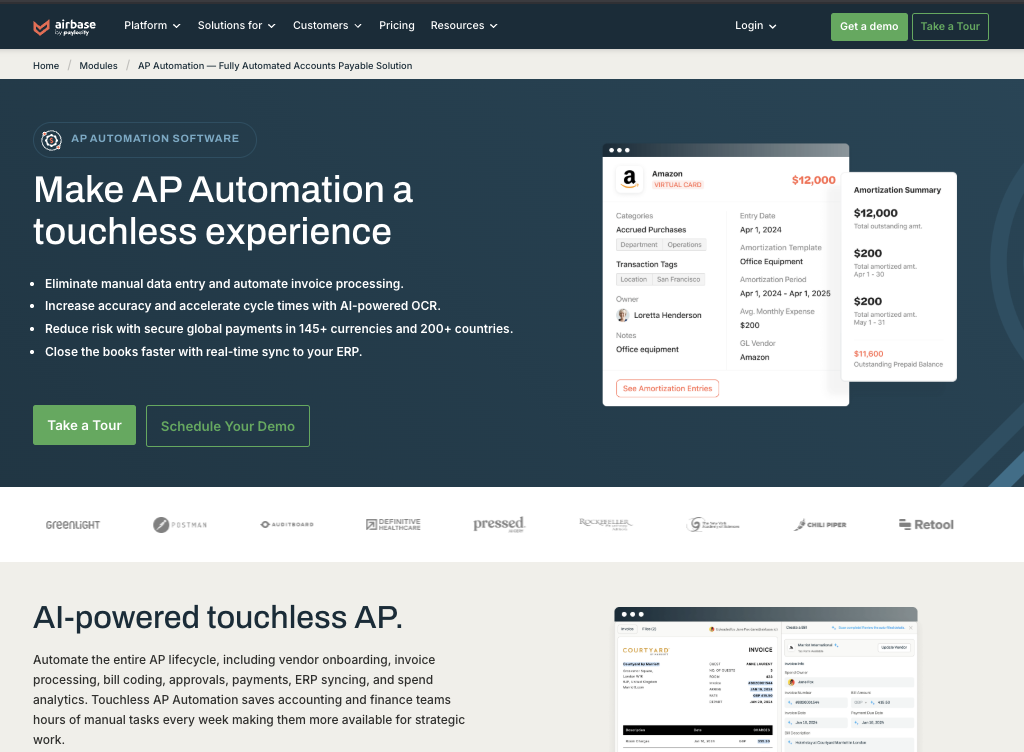
Task: Click the Definitive Healthcare logo
Action: [393, 524]
